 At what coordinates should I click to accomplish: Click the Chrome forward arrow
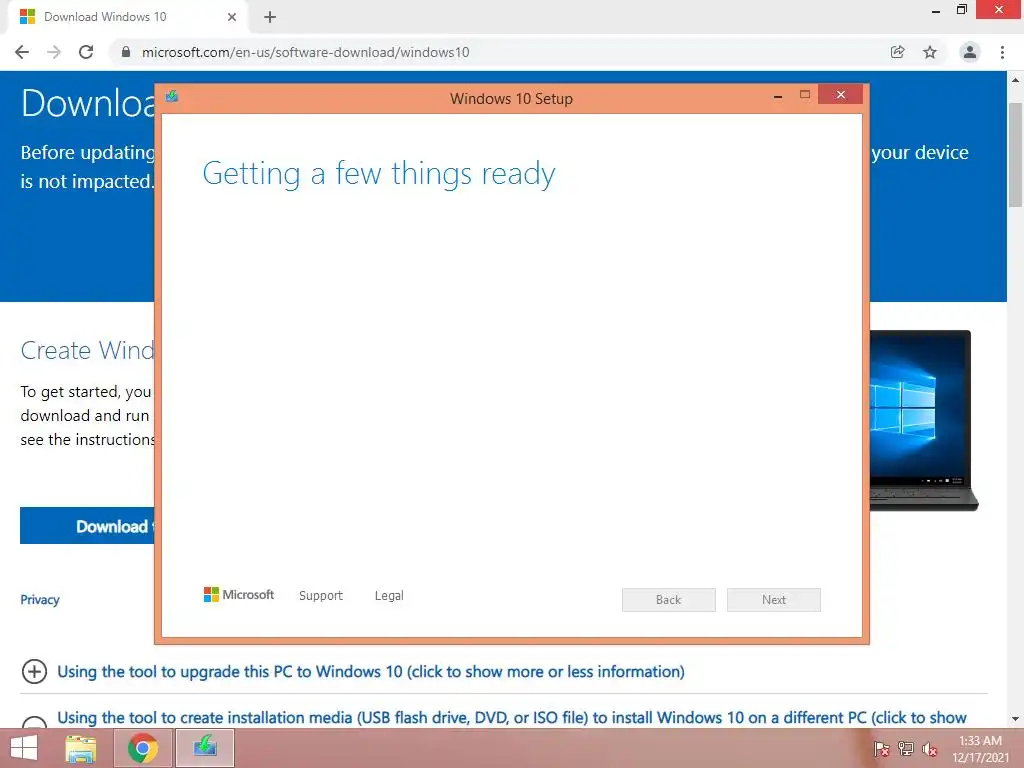(x=54, y=52)
